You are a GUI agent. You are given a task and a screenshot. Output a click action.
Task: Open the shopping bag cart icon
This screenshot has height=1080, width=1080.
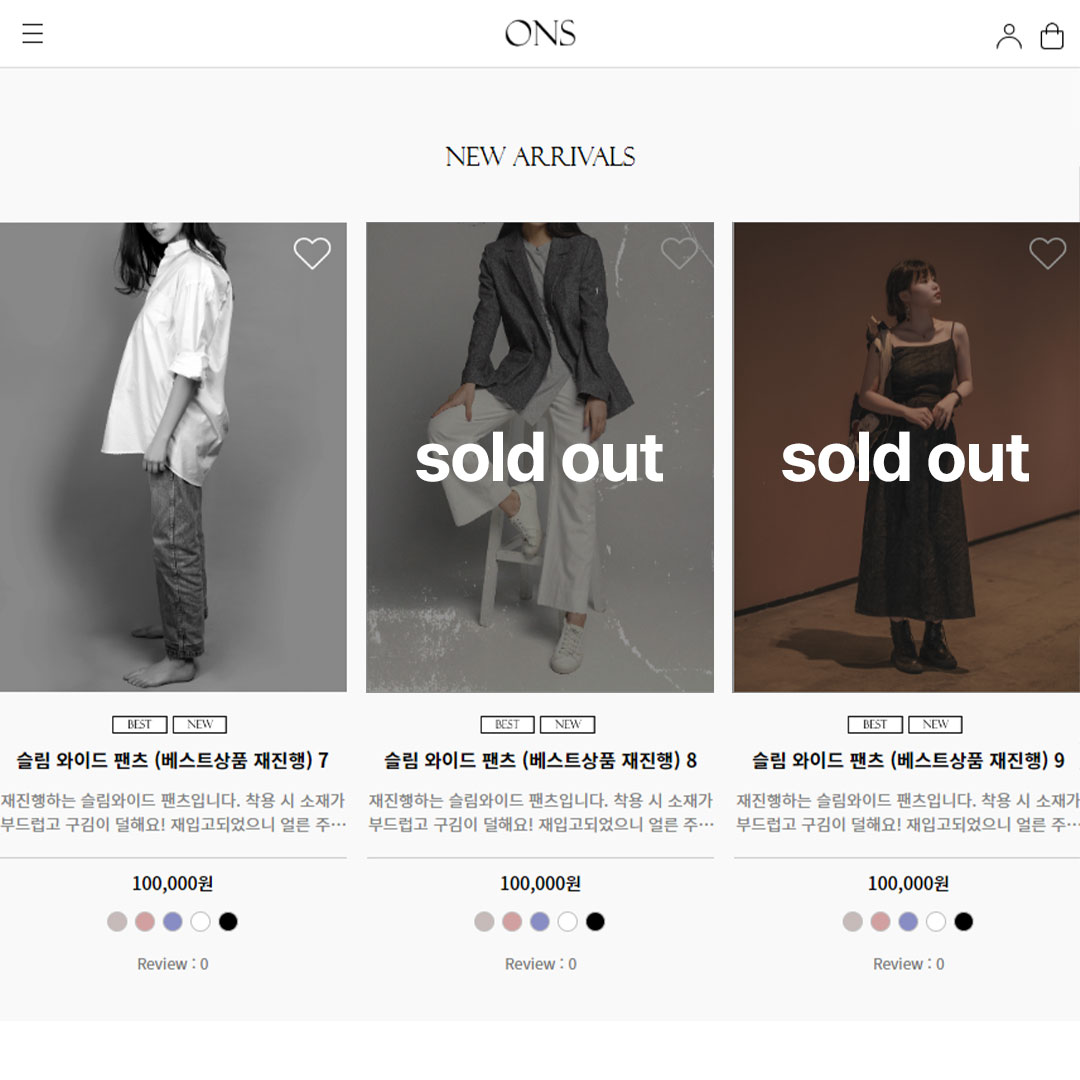coord(1052,36)
